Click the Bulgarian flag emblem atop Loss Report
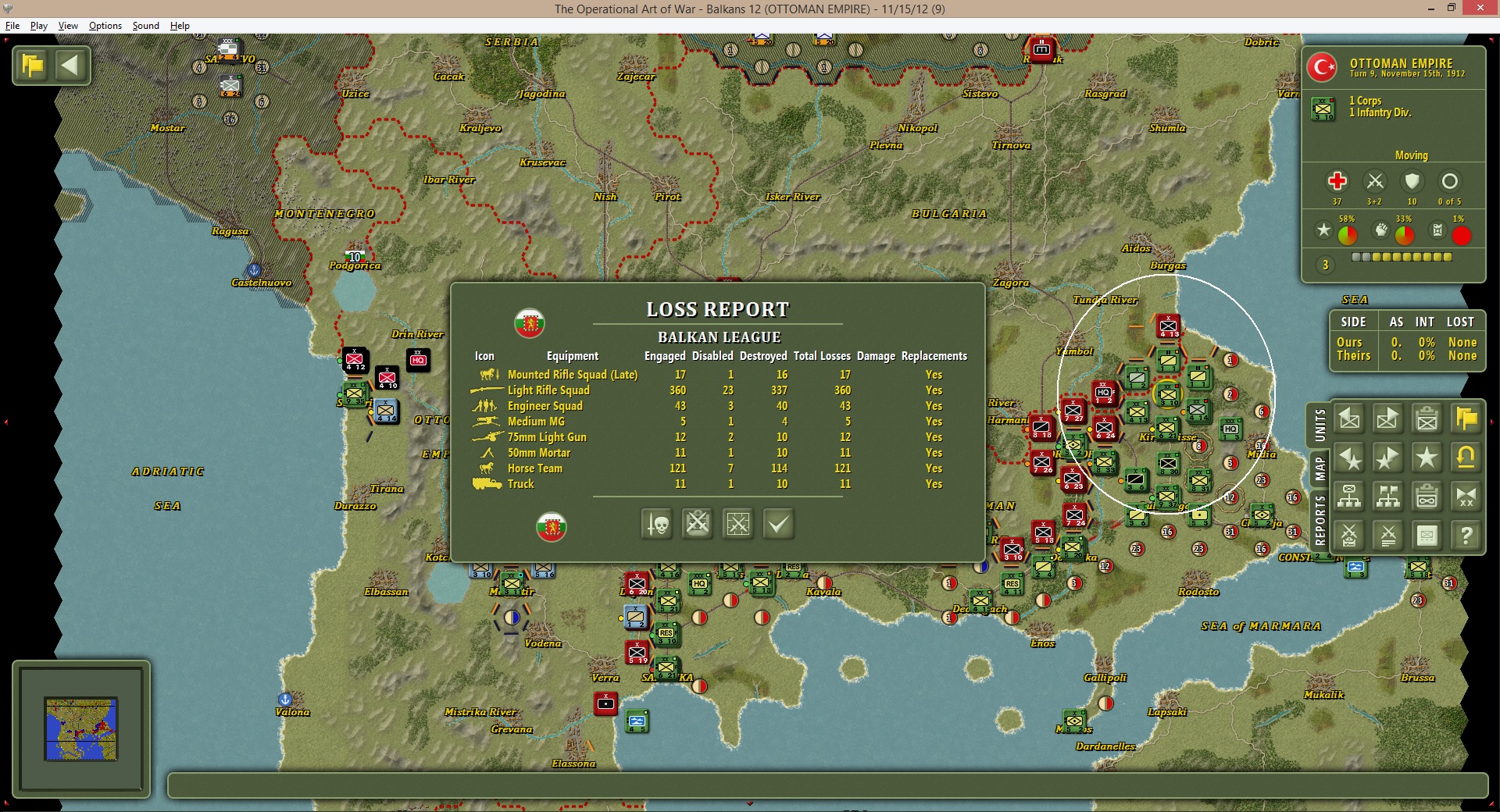The image size is (1500, 812). [530, 322]
